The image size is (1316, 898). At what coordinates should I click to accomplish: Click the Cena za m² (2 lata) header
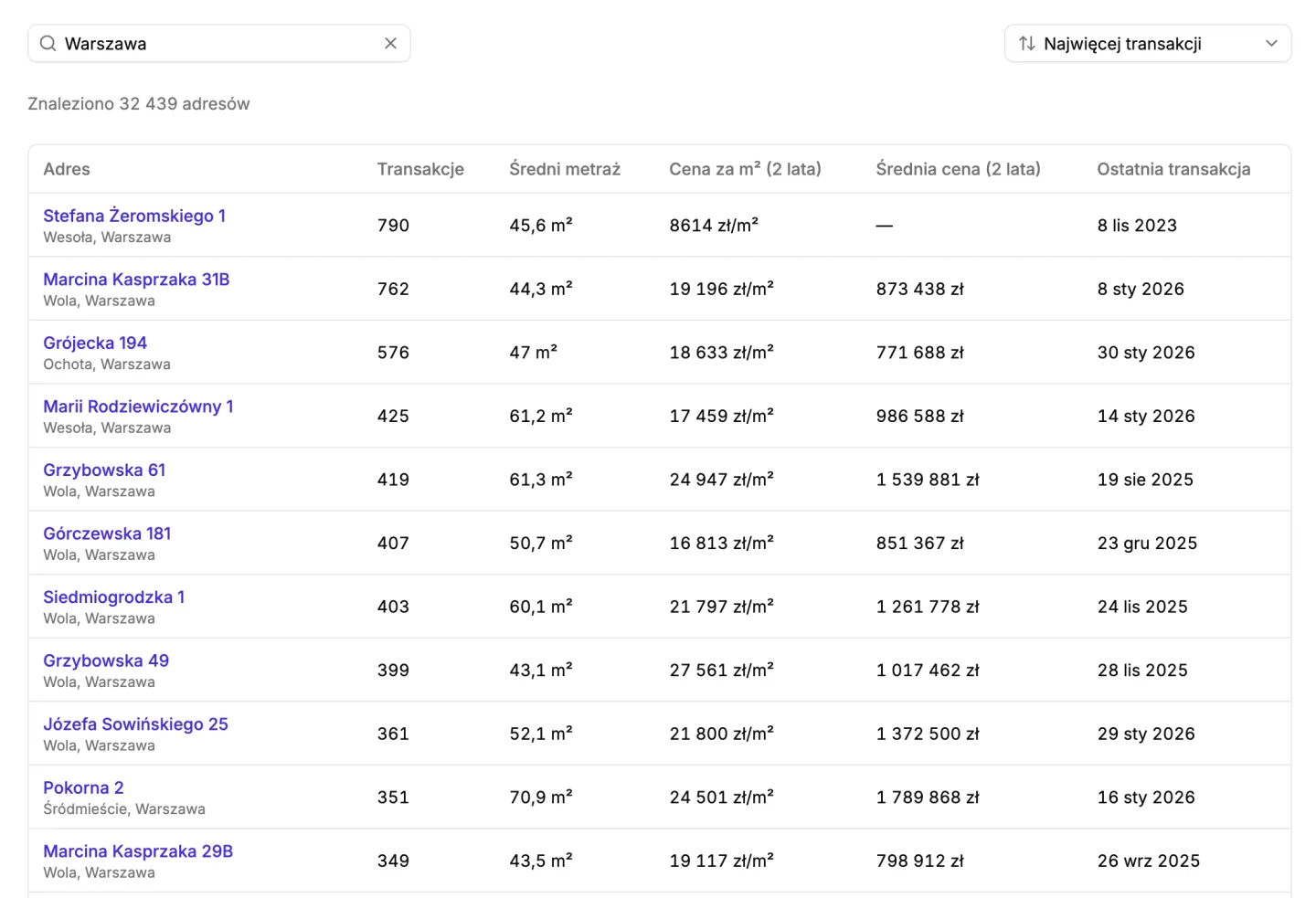tap(745, 169)
